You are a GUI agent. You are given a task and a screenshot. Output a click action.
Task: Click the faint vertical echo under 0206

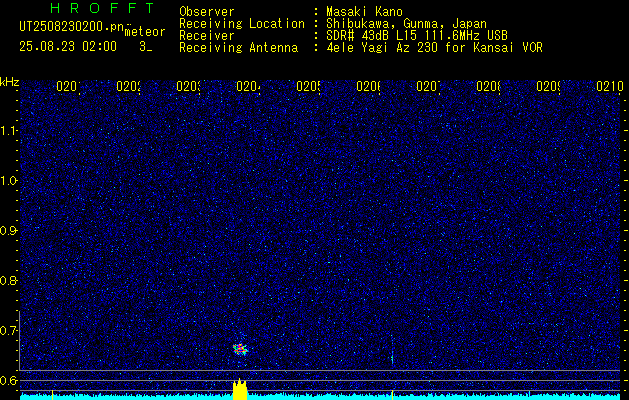pos(392,349)
